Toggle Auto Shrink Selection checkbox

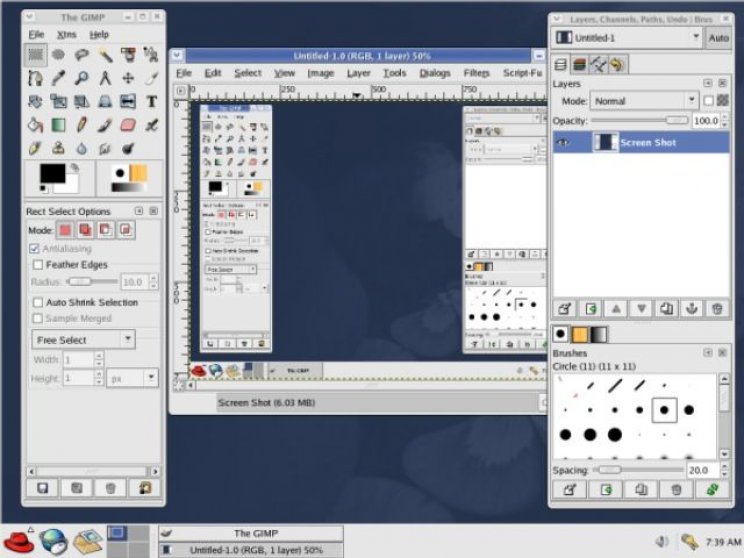(x=38, y=302)
